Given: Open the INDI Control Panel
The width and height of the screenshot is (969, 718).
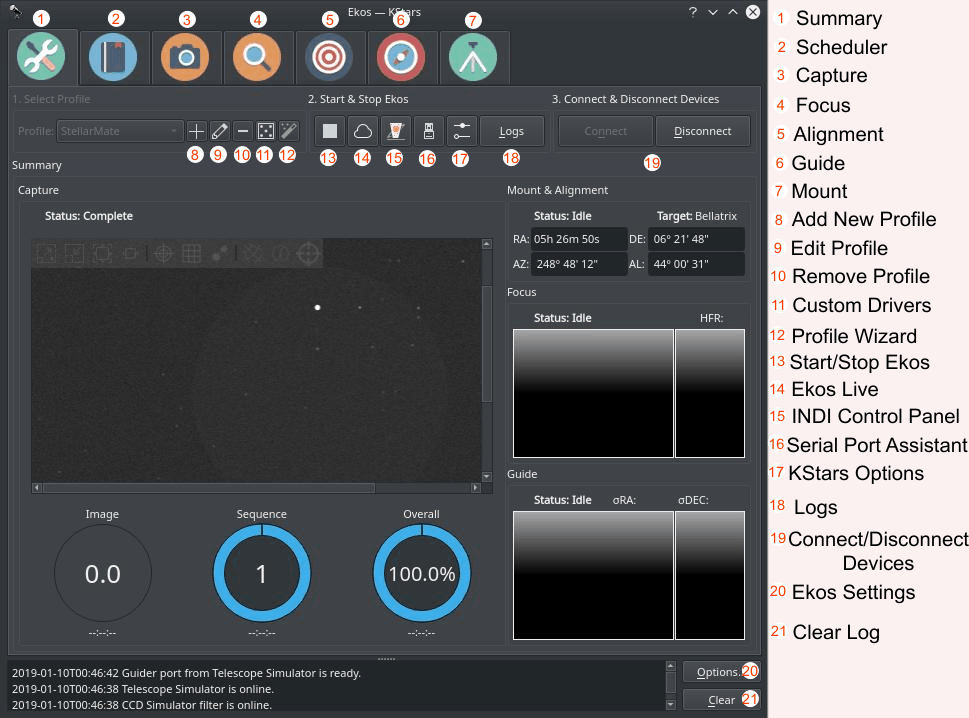Looking at the screenshot, I should point(395,131).
